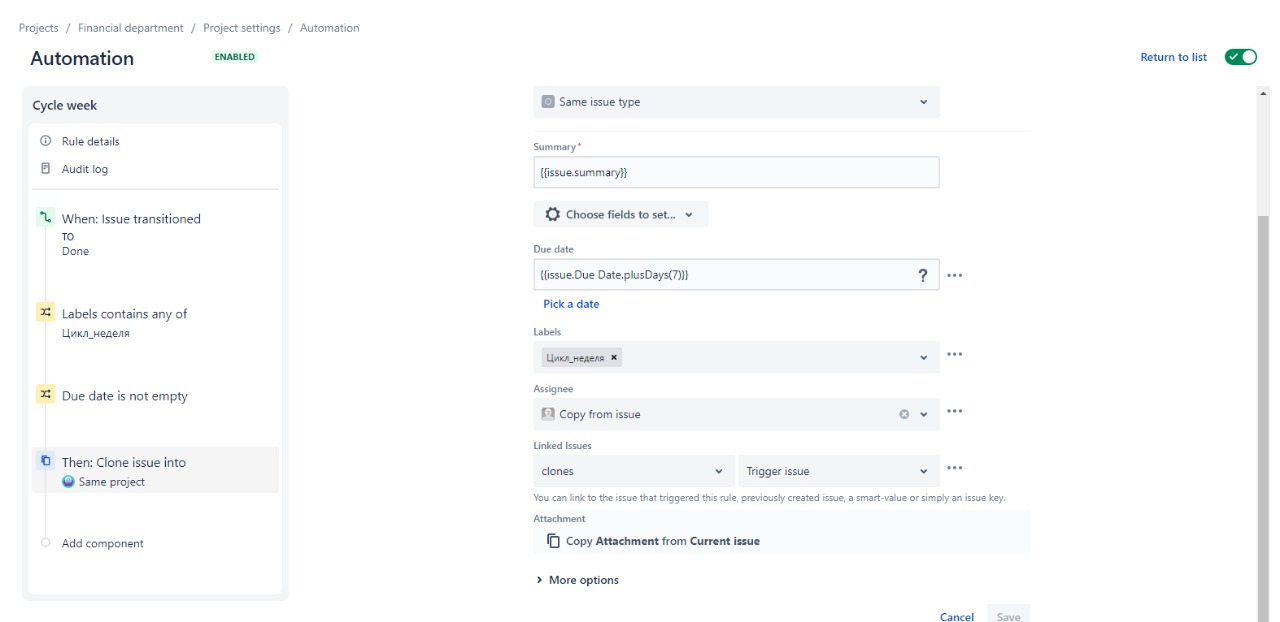Open more options for Assignee field
Screen dimensions: 1280x622
click(x=954, y=411)
